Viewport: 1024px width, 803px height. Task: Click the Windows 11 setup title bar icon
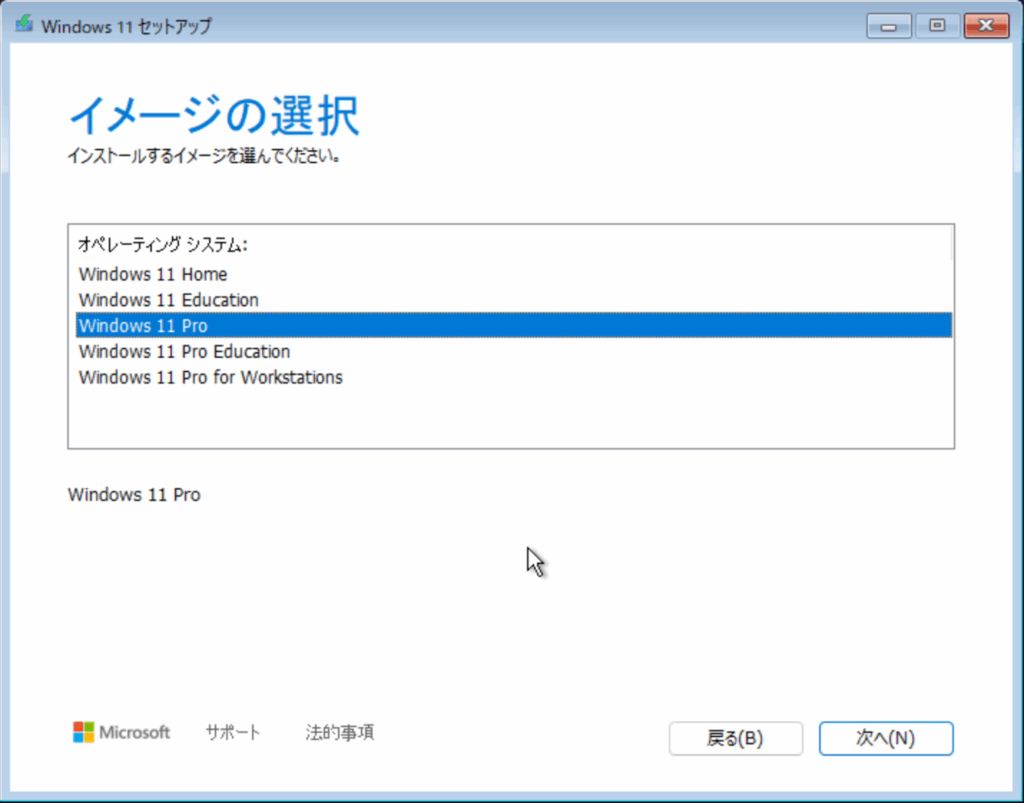[24, 25]
